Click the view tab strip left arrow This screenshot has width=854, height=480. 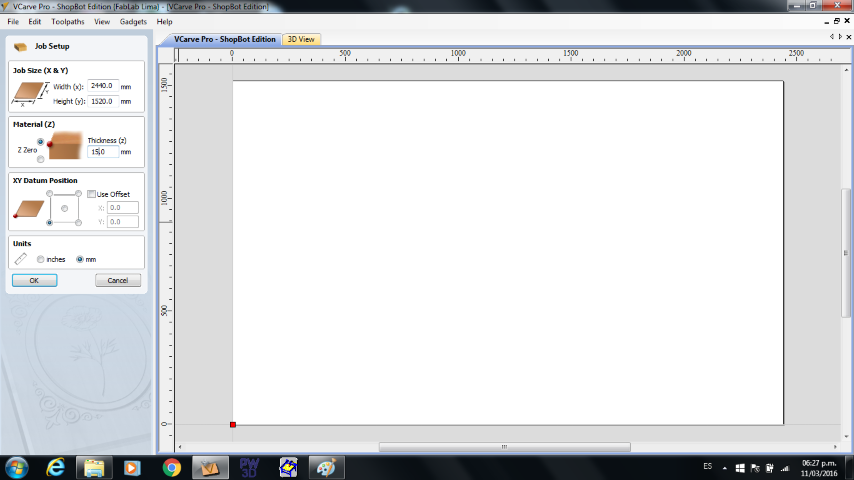(x=832, y=37)
